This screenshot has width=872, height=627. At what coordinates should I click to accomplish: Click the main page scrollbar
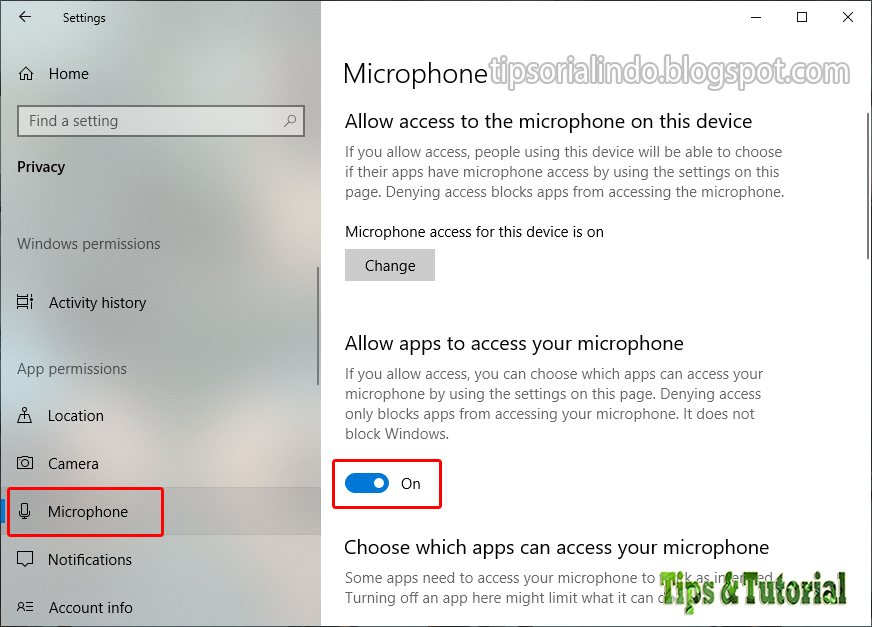coord(868,185)
